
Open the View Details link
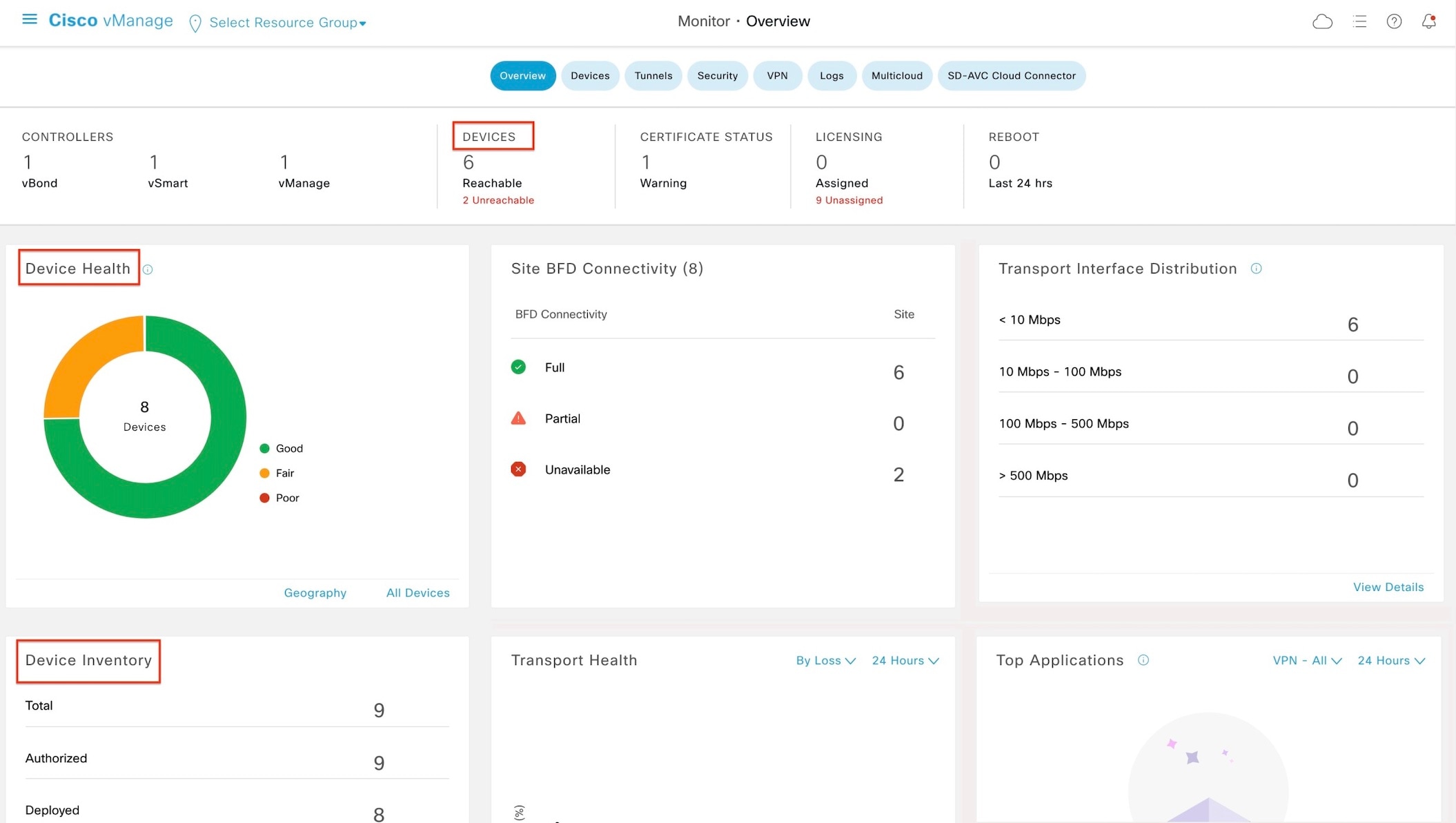click(x=1388, y=588)
